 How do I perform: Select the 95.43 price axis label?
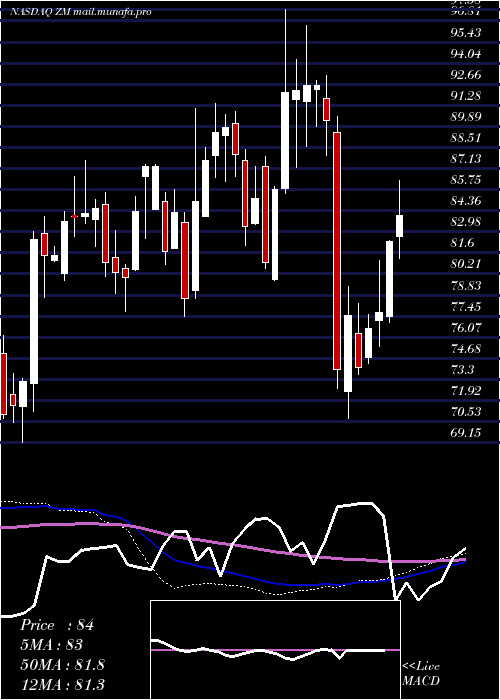(467, 33)
